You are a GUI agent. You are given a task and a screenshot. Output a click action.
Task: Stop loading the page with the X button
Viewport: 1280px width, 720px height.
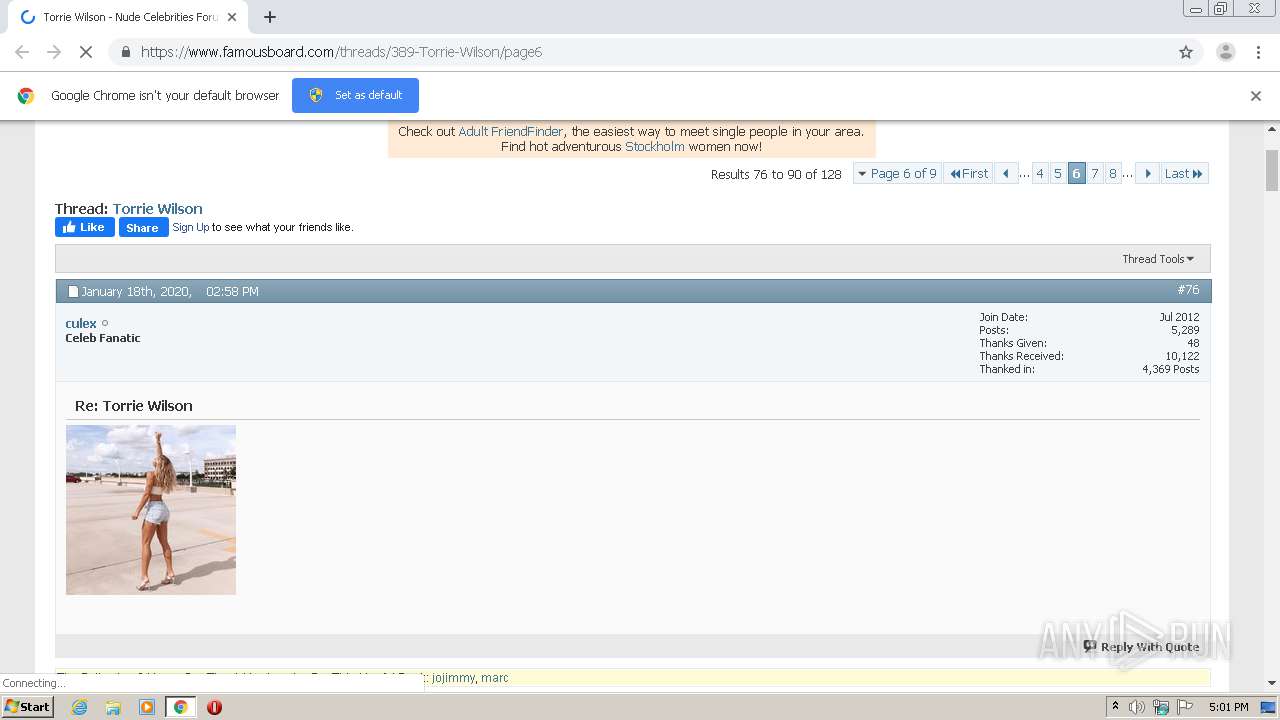click(85, 52)
